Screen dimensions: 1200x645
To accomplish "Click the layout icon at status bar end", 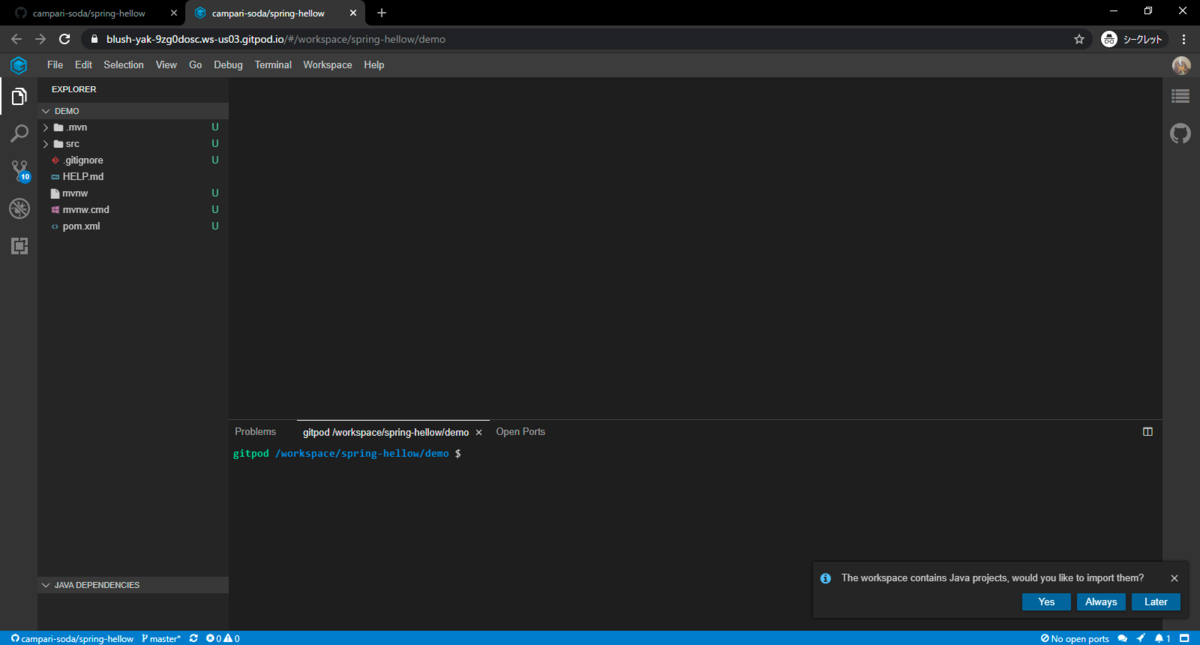I will click(x=1184, y=638).
